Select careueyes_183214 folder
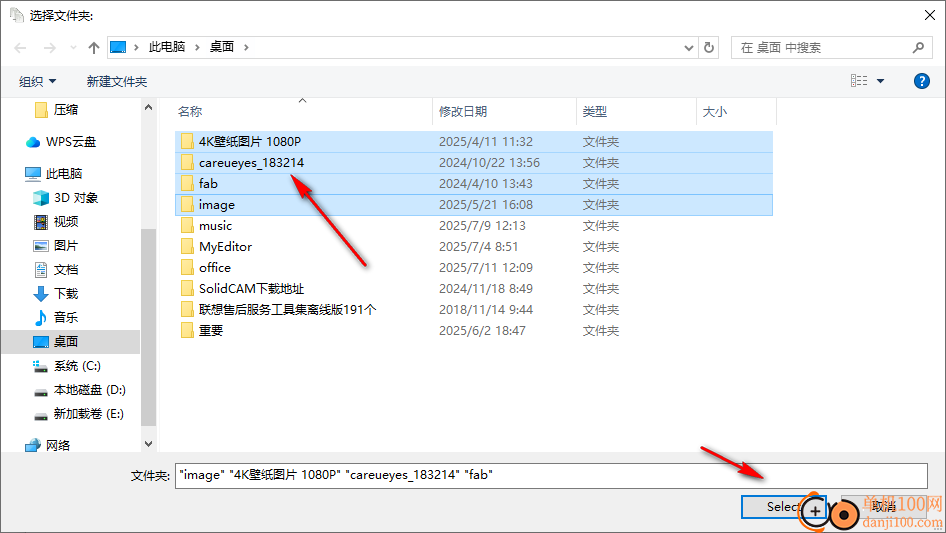Screen dimensions: 946x533 tap(474, 163)
